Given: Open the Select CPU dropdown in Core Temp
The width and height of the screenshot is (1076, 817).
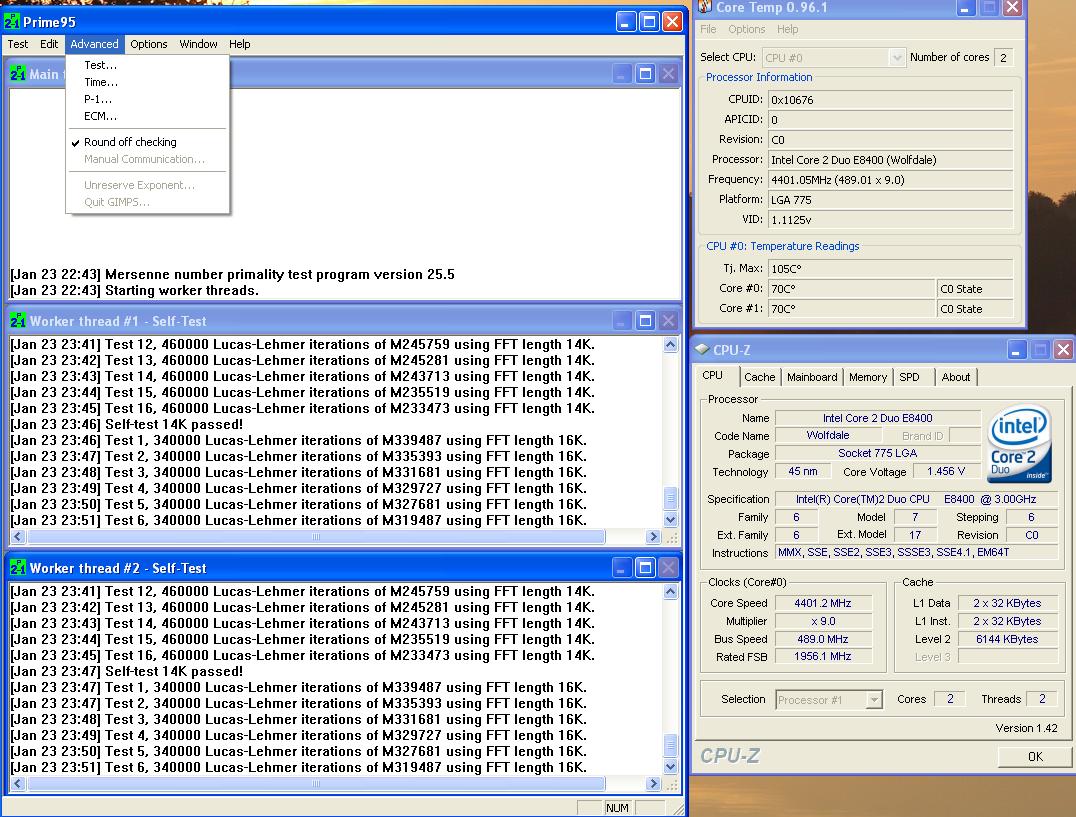Looking at the screenshot, I should pyautogui.click(x=896, y=58).
